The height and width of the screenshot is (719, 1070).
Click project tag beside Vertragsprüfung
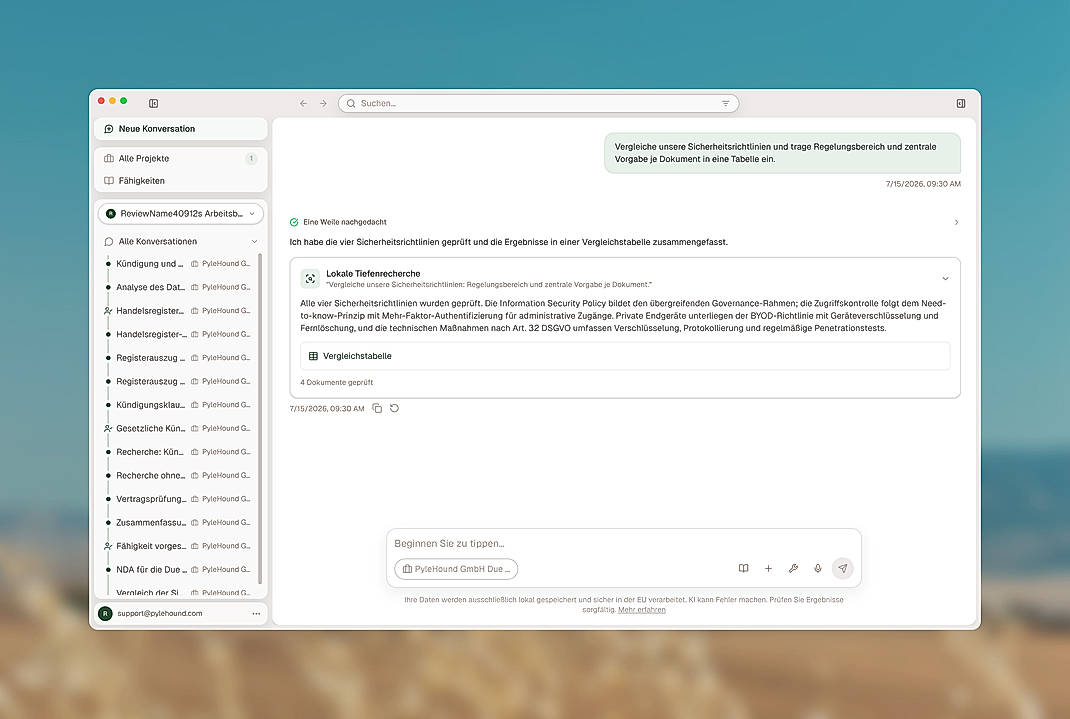(x=220, y=499)
